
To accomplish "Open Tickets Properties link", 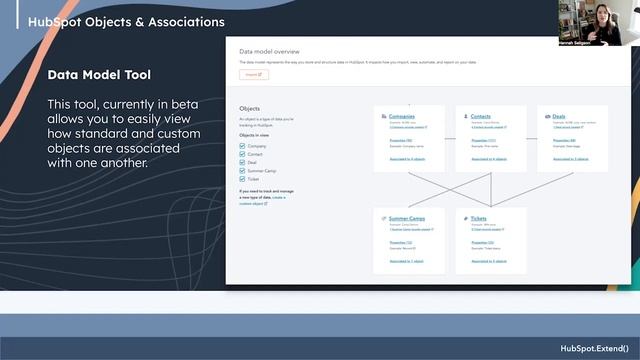I will 482,242.
